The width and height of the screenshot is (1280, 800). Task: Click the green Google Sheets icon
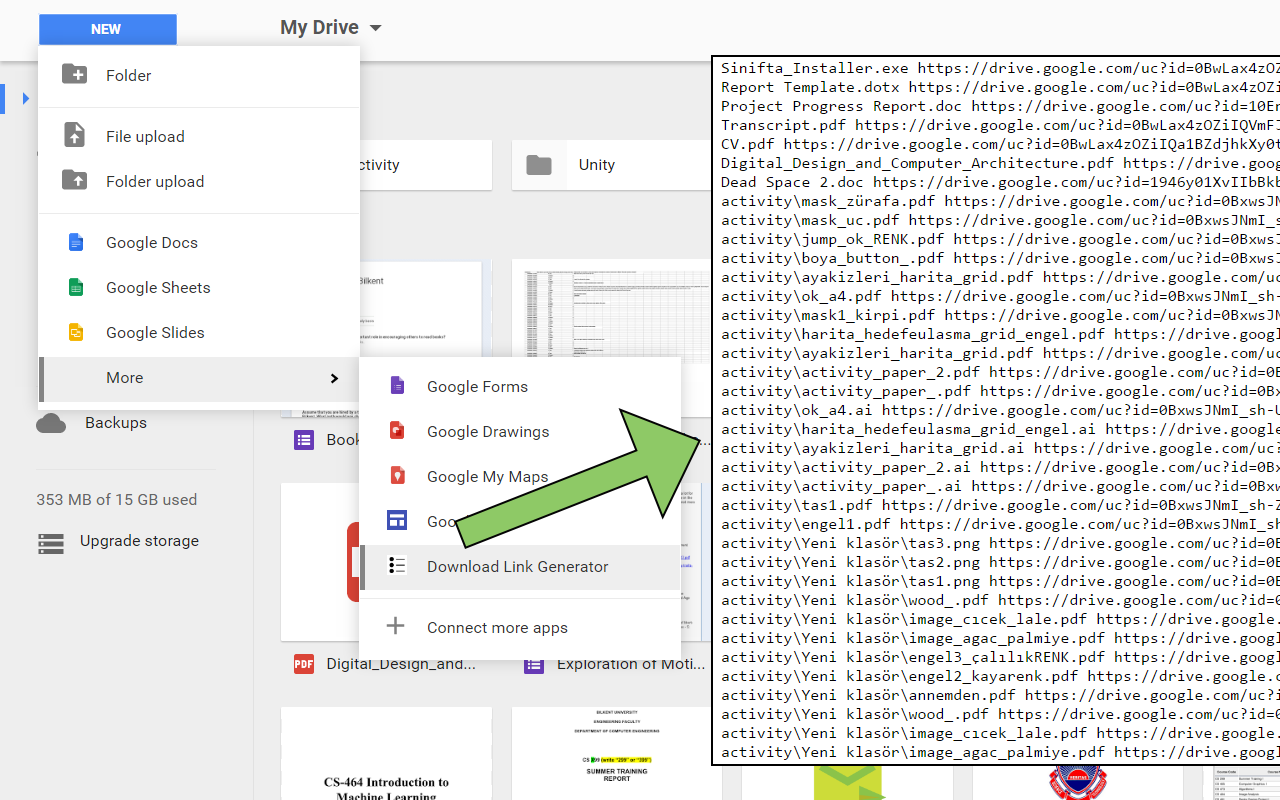[76, 287]
